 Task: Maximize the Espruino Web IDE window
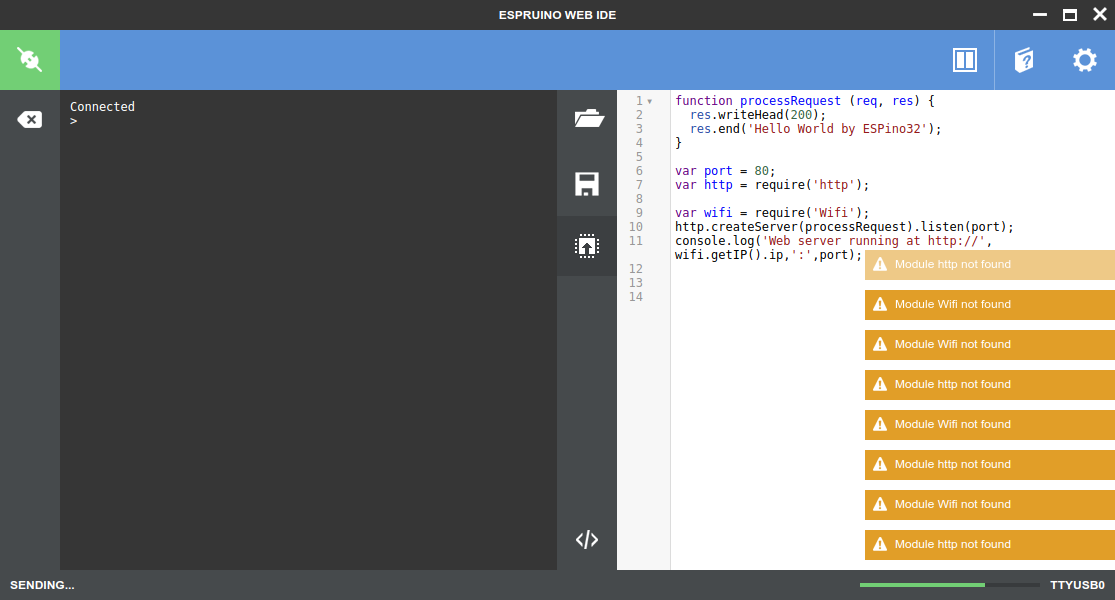click(x=1069, y=15)
